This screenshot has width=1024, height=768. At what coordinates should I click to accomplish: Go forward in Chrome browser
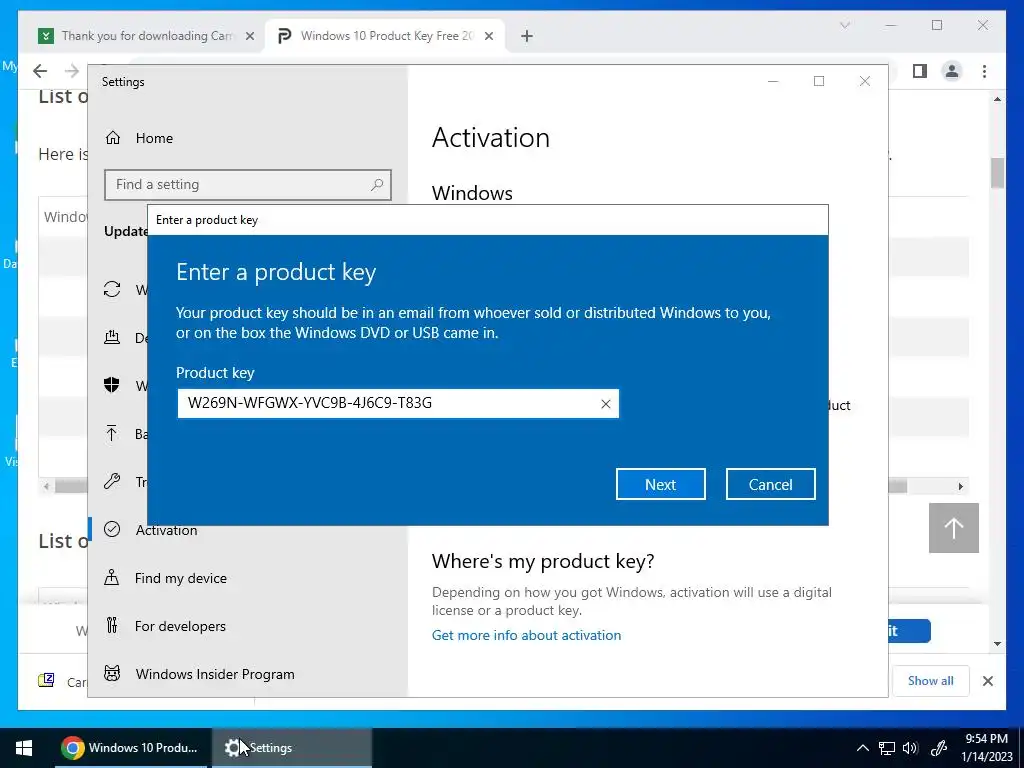(72, 71)
